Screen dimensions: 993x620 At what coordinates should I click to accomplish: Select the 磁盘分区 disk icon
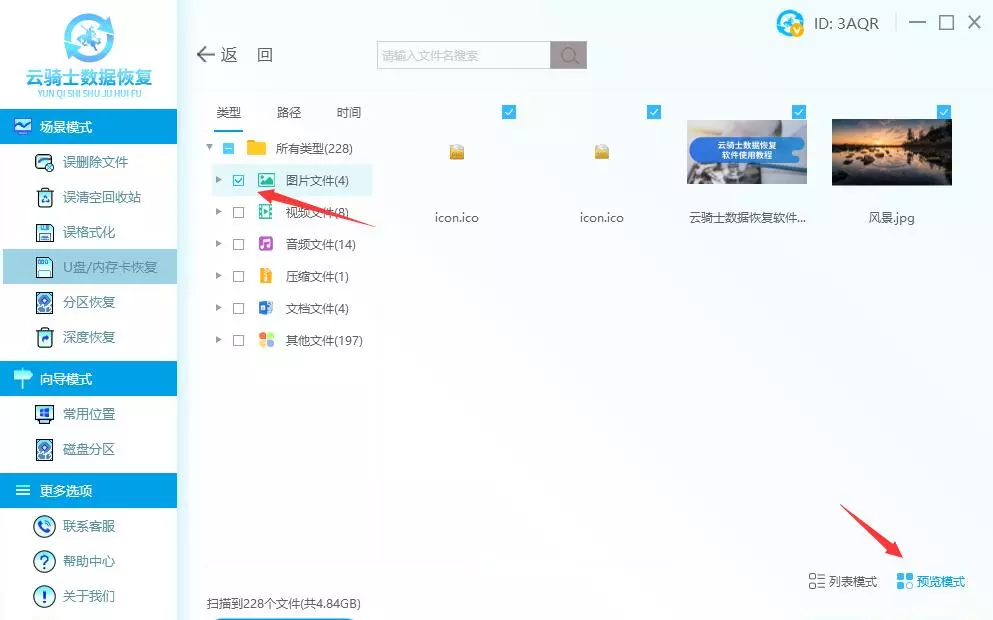tap(44, 450)
